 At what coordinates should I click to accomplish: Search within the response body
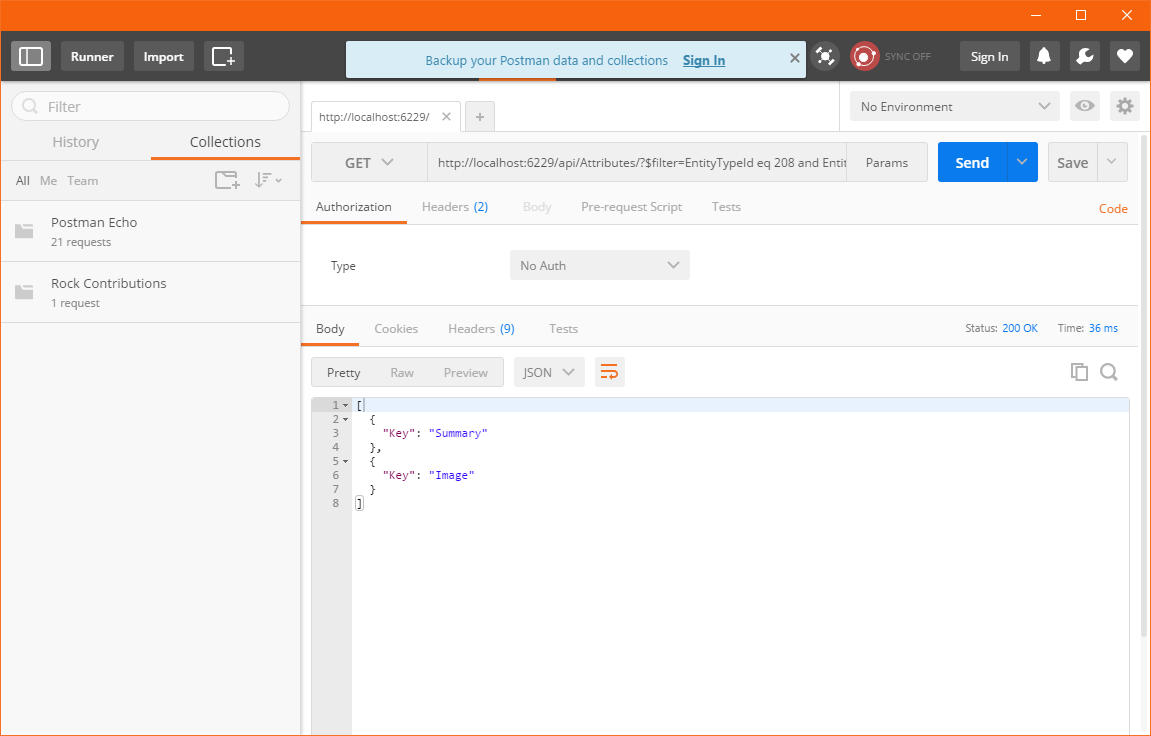point(1109,372)
